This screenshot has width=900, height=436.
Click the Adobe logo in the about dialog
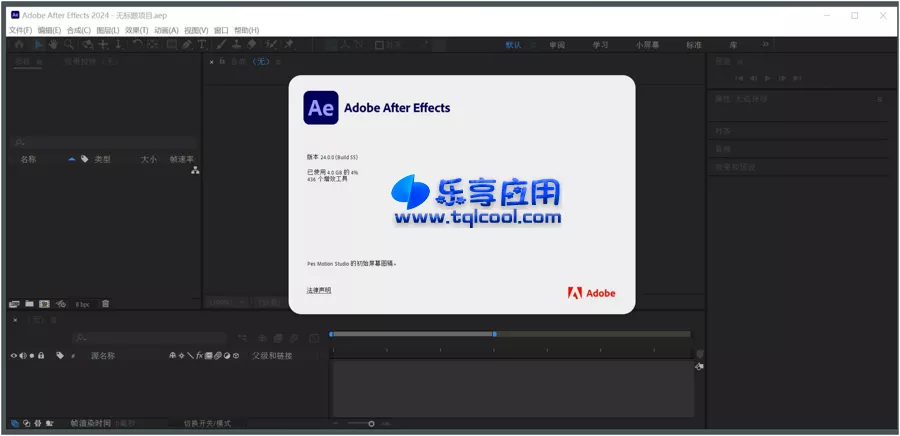[592, 293]
